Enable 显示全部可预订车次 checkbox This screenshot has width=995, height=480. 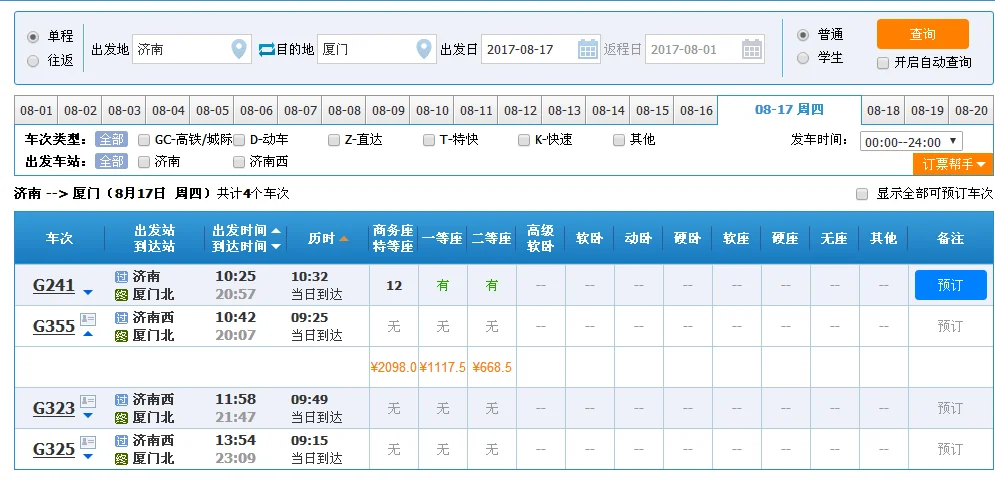[862, 194]
